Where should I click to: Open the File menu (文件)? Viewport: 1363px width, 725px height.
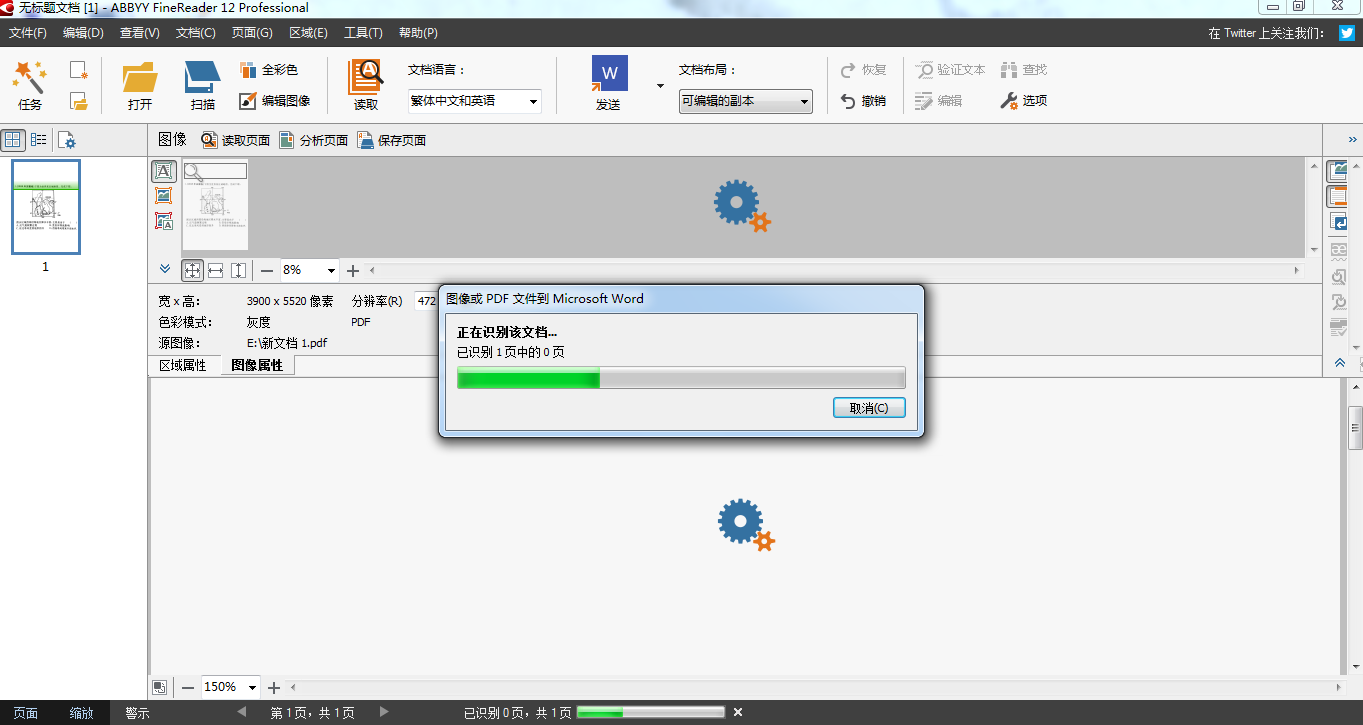(28, 33)
